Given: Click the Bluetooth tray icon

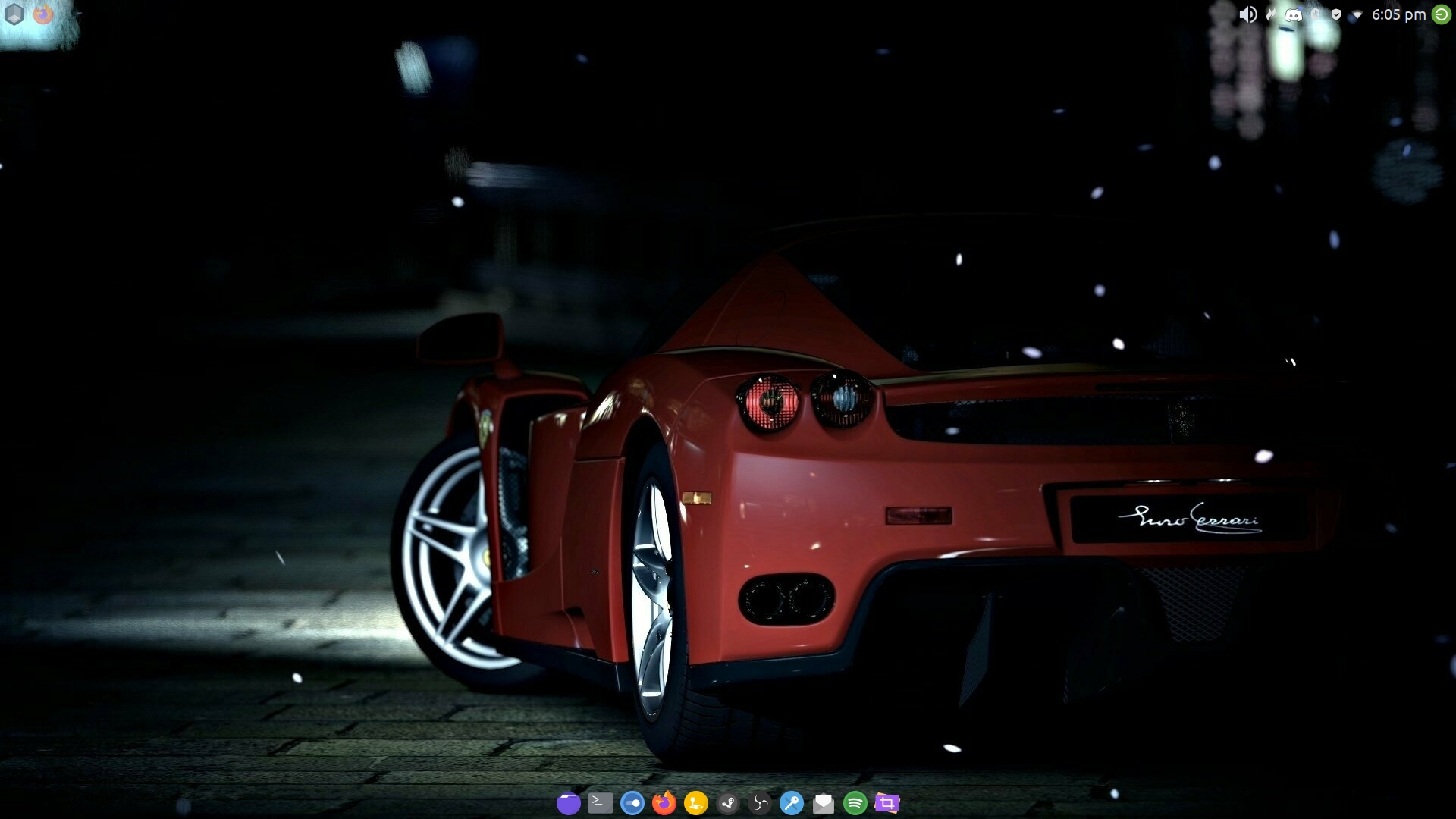Looking at the screenshot, I should click(1316, 14).
